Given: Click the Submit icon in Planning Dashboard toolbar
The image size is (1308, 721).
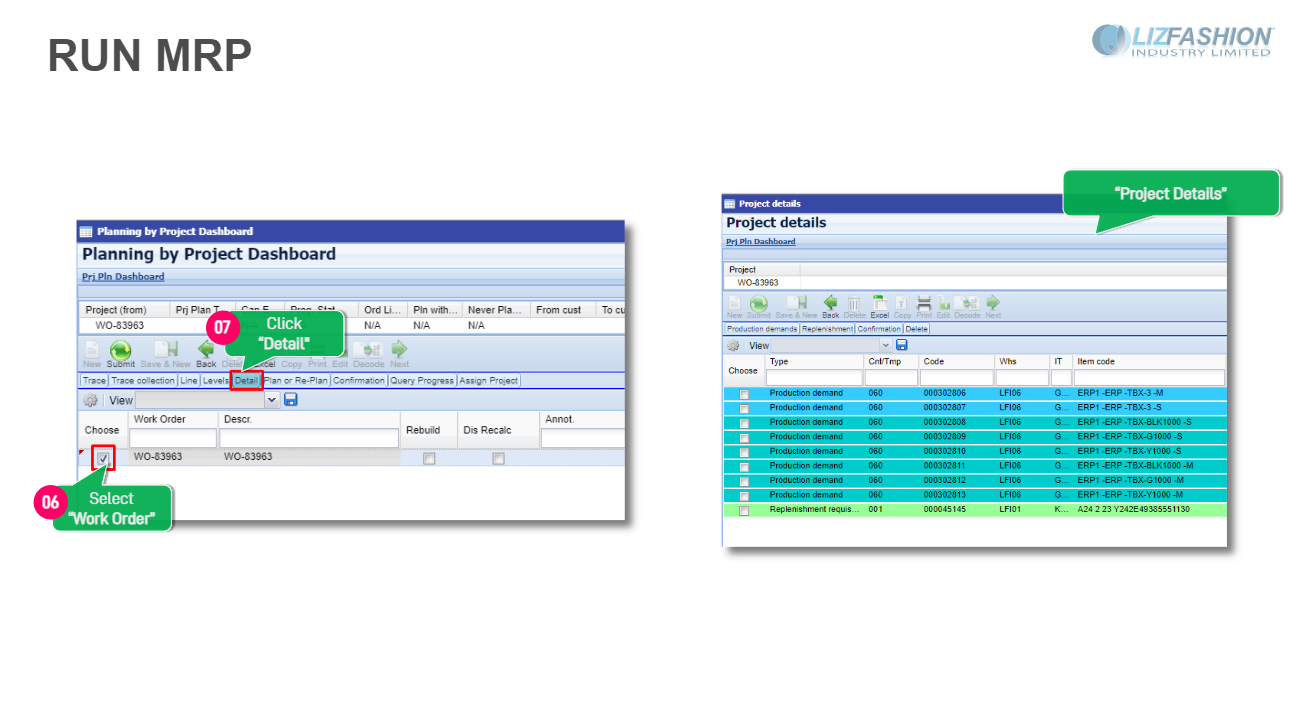Looking at the screenshot, I should tap(120, 352).
